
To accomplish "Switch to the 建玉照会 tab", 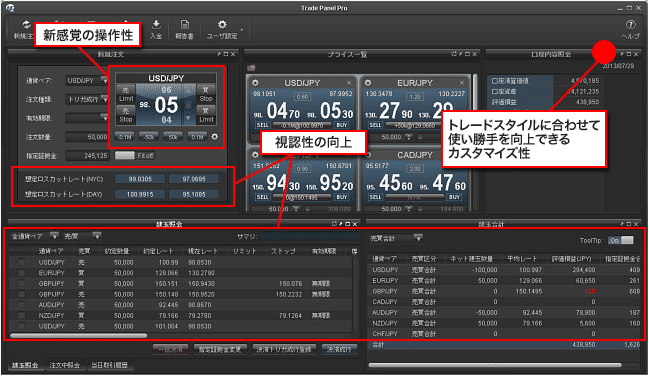I will 25,365.
